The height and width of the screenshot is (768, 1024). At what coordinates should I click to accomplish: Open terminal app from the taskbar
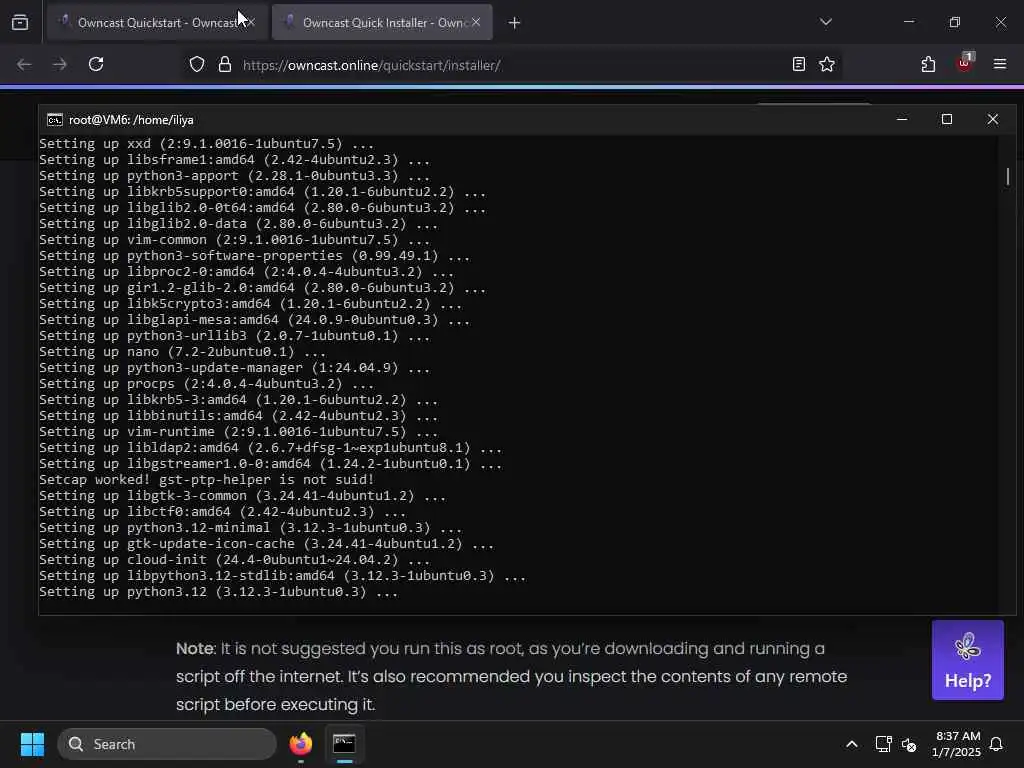(x=344, y=744)
